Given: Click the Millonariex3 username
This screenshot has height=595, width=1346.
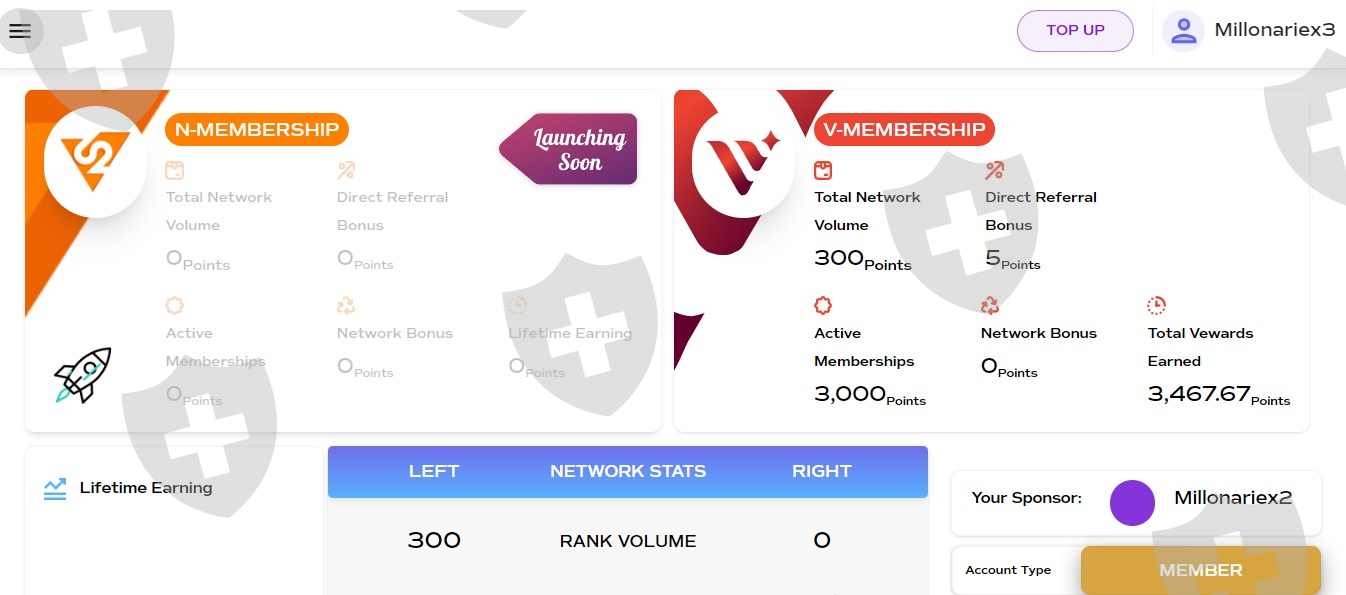Looking at the screenshot, I should (x=1274, y=30).
